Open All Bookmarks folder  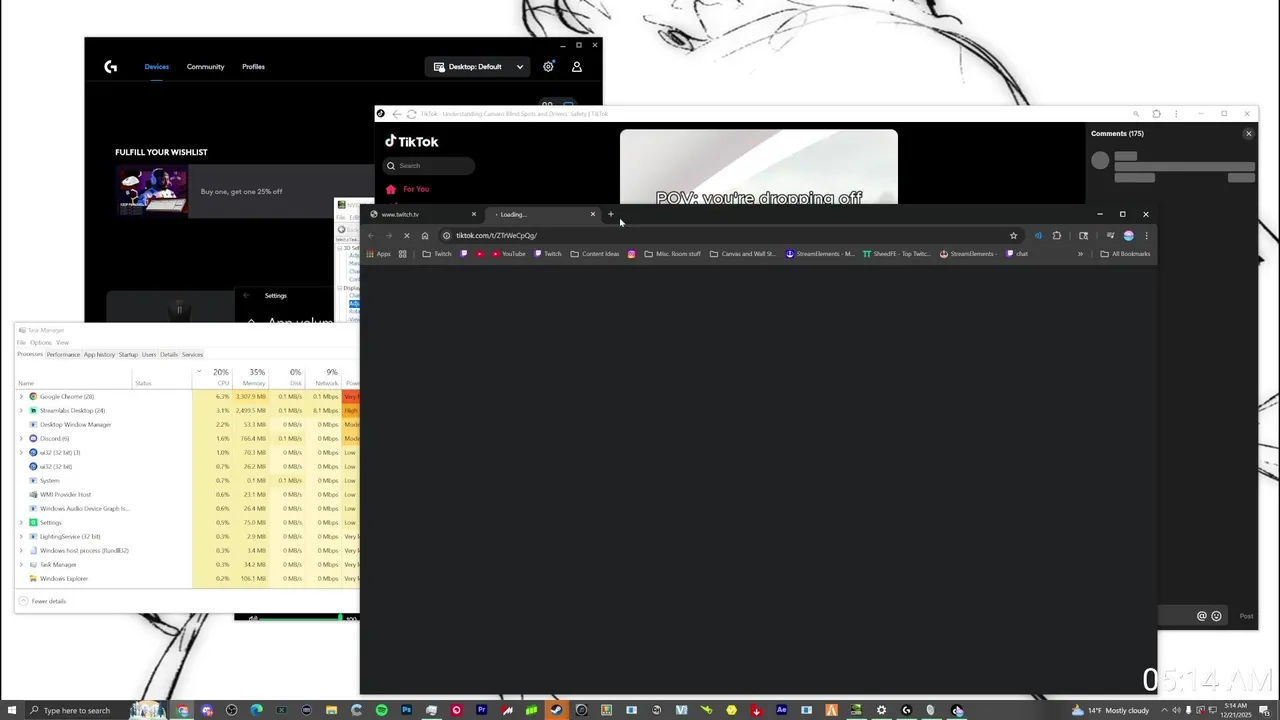(1125, 254)
